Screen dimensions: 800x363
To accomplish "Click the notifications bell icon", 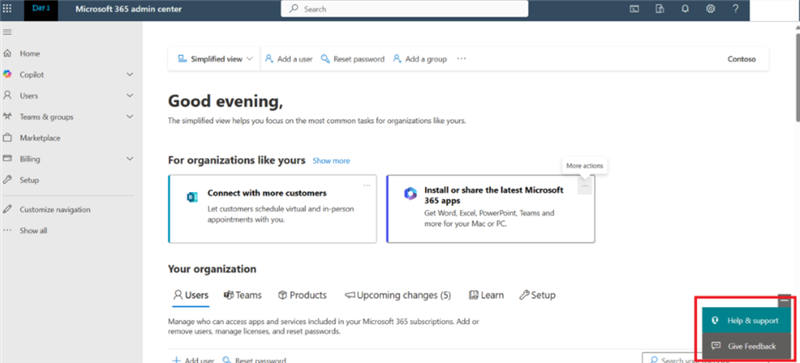I will click(x=685, y=9).
